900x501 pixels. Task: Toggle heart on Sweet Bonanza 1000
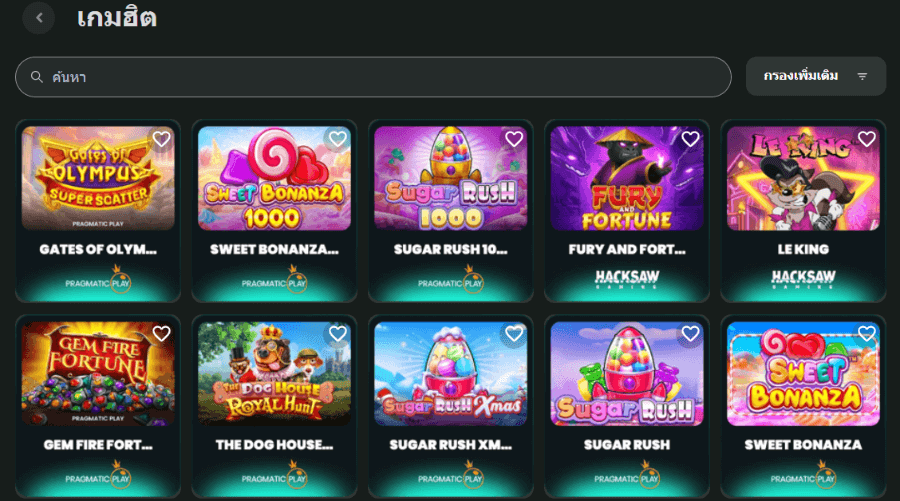coord(338,139)
